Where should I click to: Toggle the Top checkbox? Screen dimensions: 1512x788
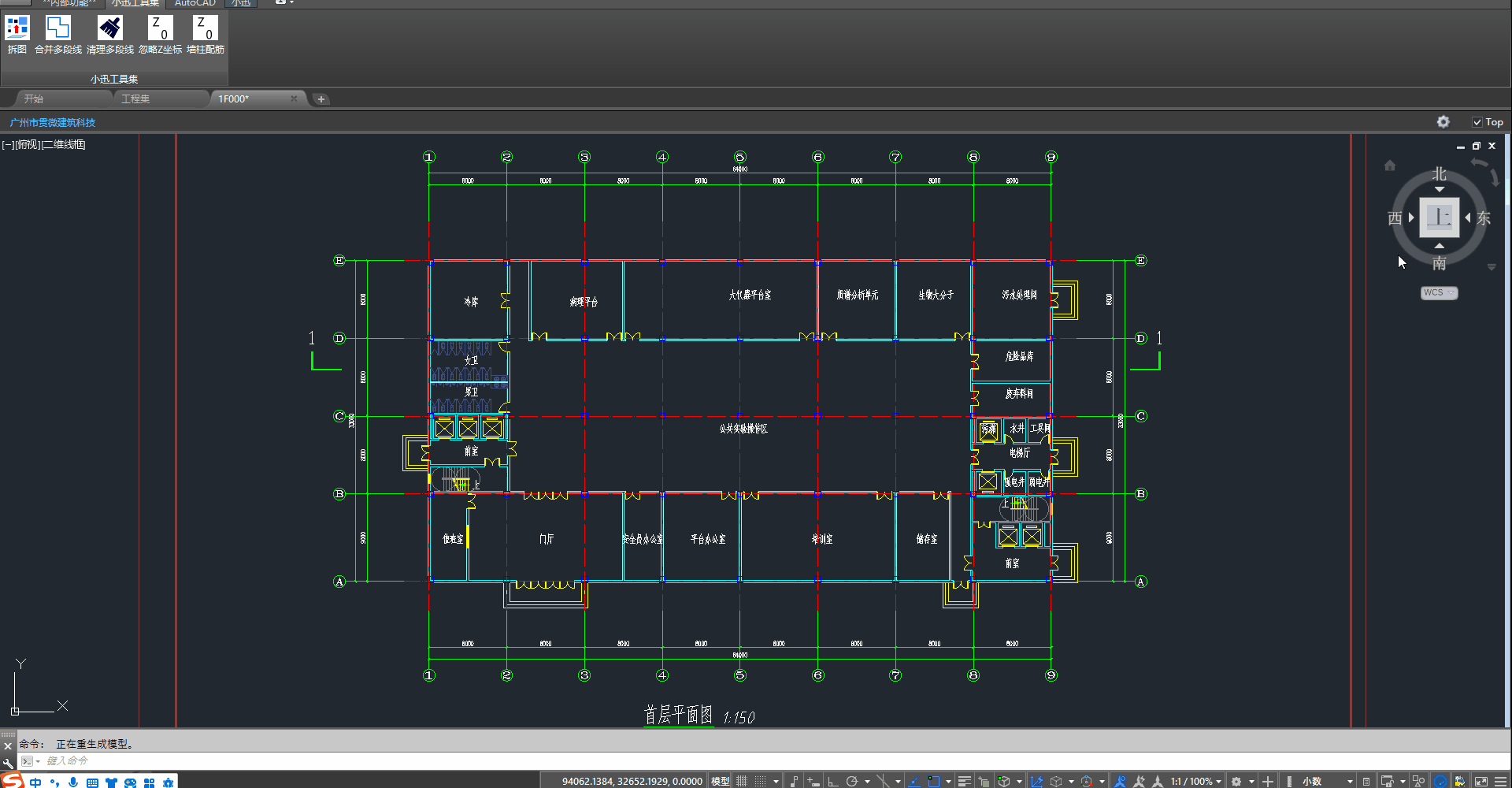coord(1477,122)
